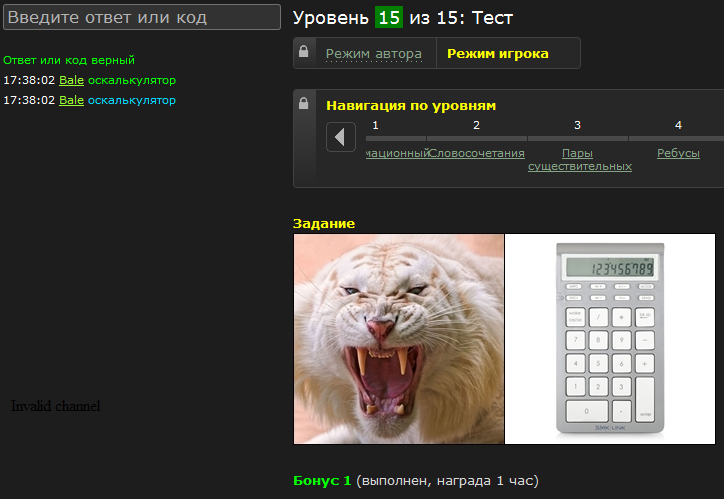Click the lock icon in the level navigation panel
This screenshot has height=499, width=724.
point(303,103)
